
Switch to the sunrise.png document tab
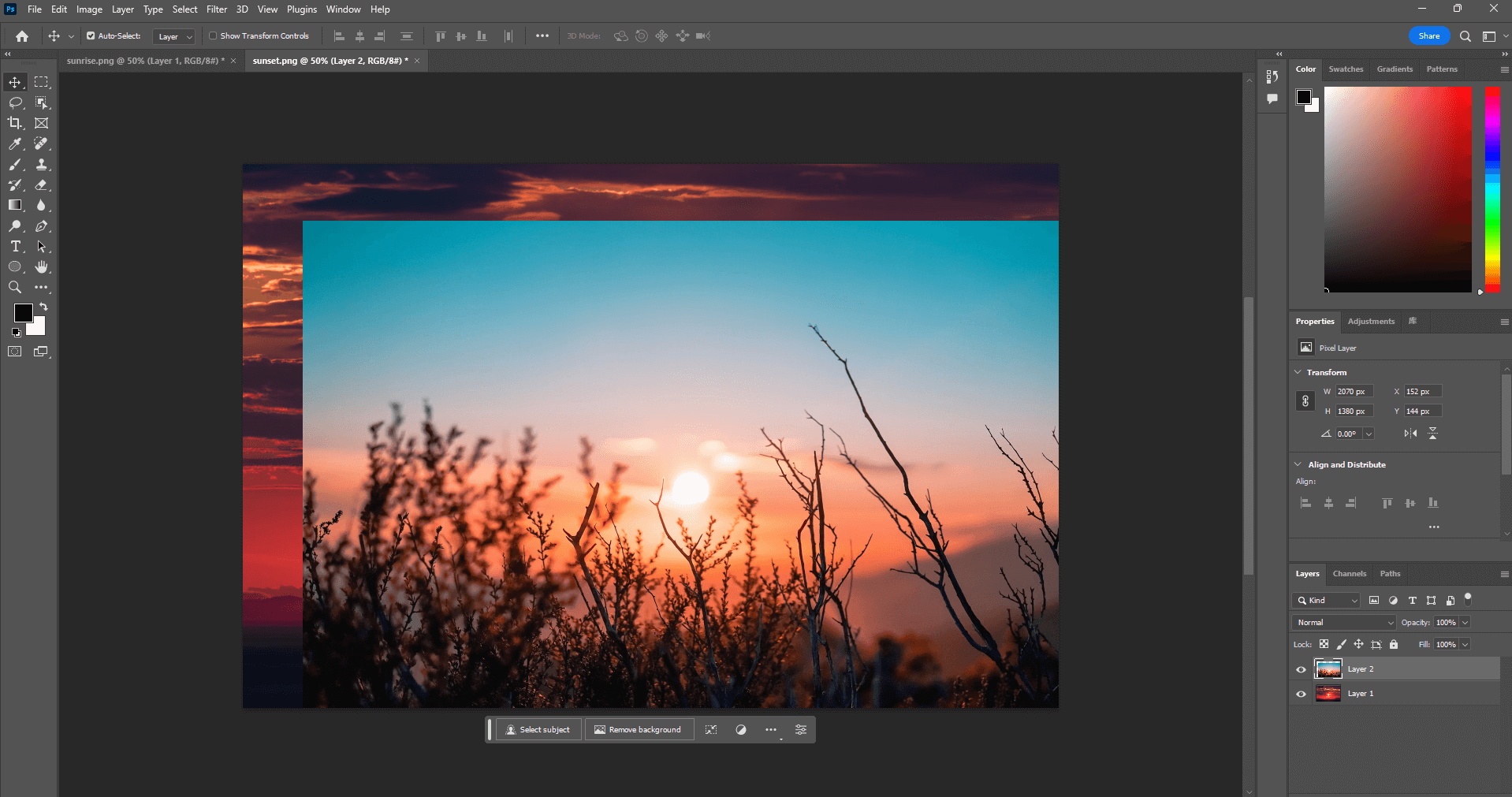[145, 61]
